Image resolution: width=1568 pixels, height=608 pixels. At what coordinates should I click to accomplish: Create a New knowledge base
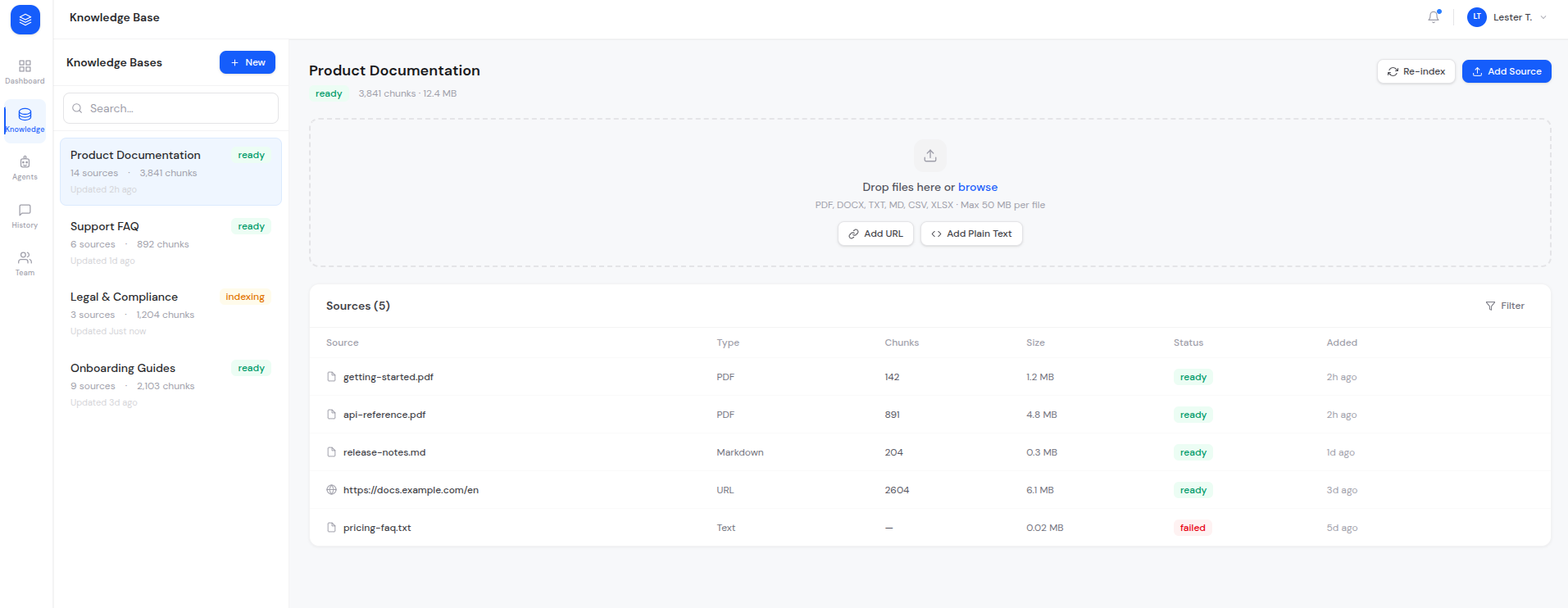click(x=248, y=62)
